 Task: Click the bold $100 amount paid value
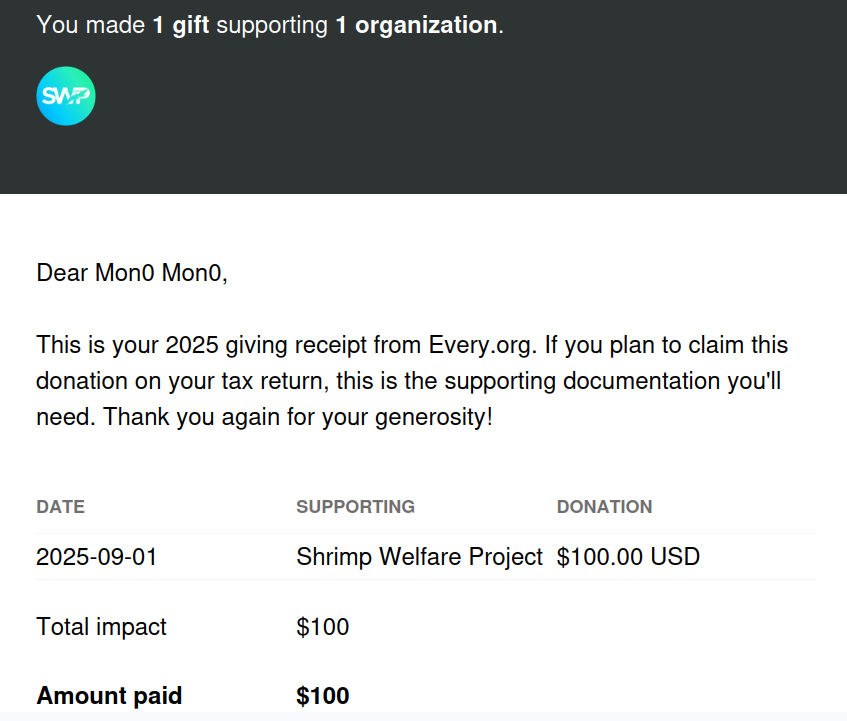[x=322, y=696]
